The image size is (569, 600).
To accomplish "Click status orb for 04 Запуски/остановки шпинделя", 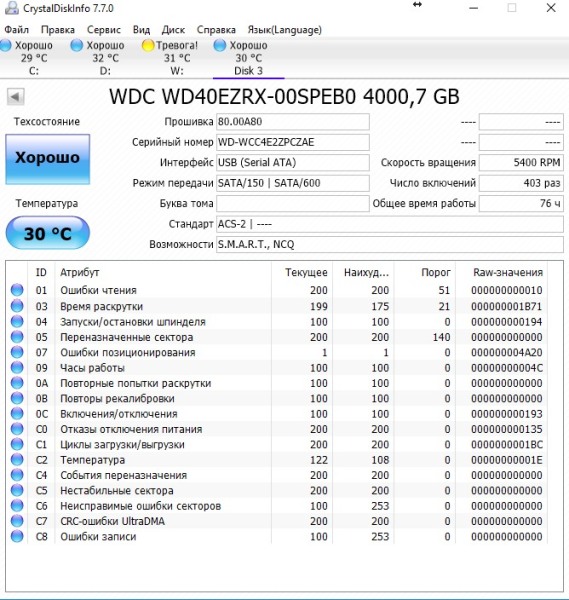I will [x=17, y=321].
